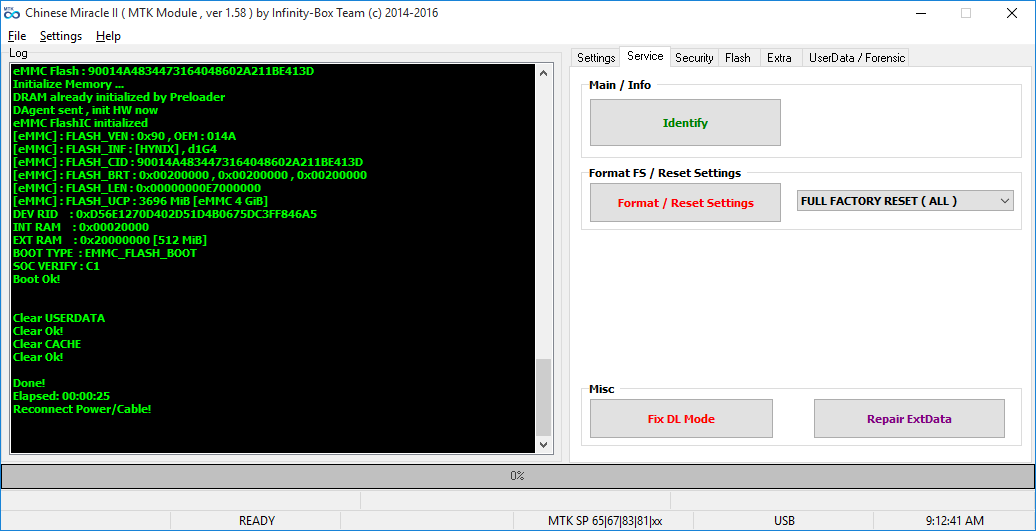Click the FLASH_UCP 3696 MiB log line
The image size is (1036, 531).
pos(140,201)
